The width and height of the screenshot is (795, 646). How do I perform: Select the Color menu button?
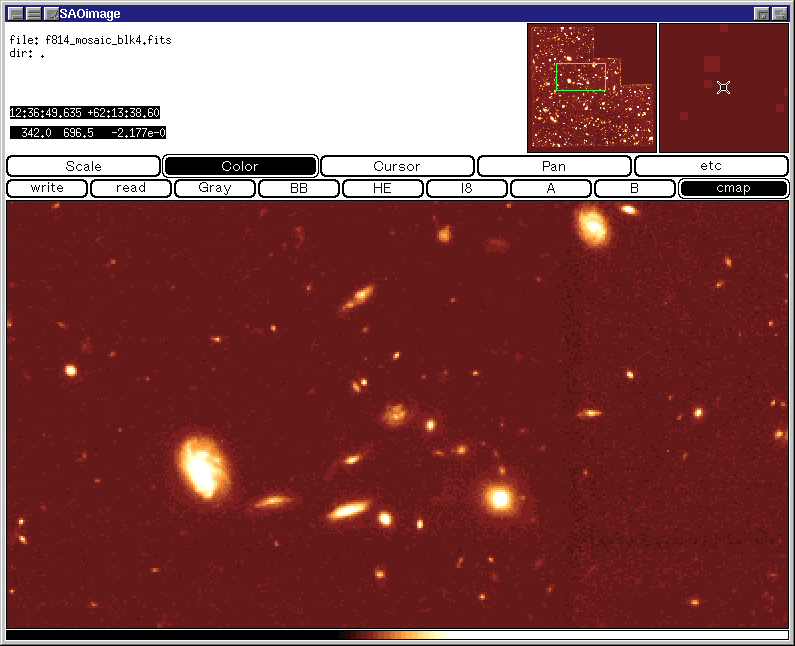tap(240, 166)
